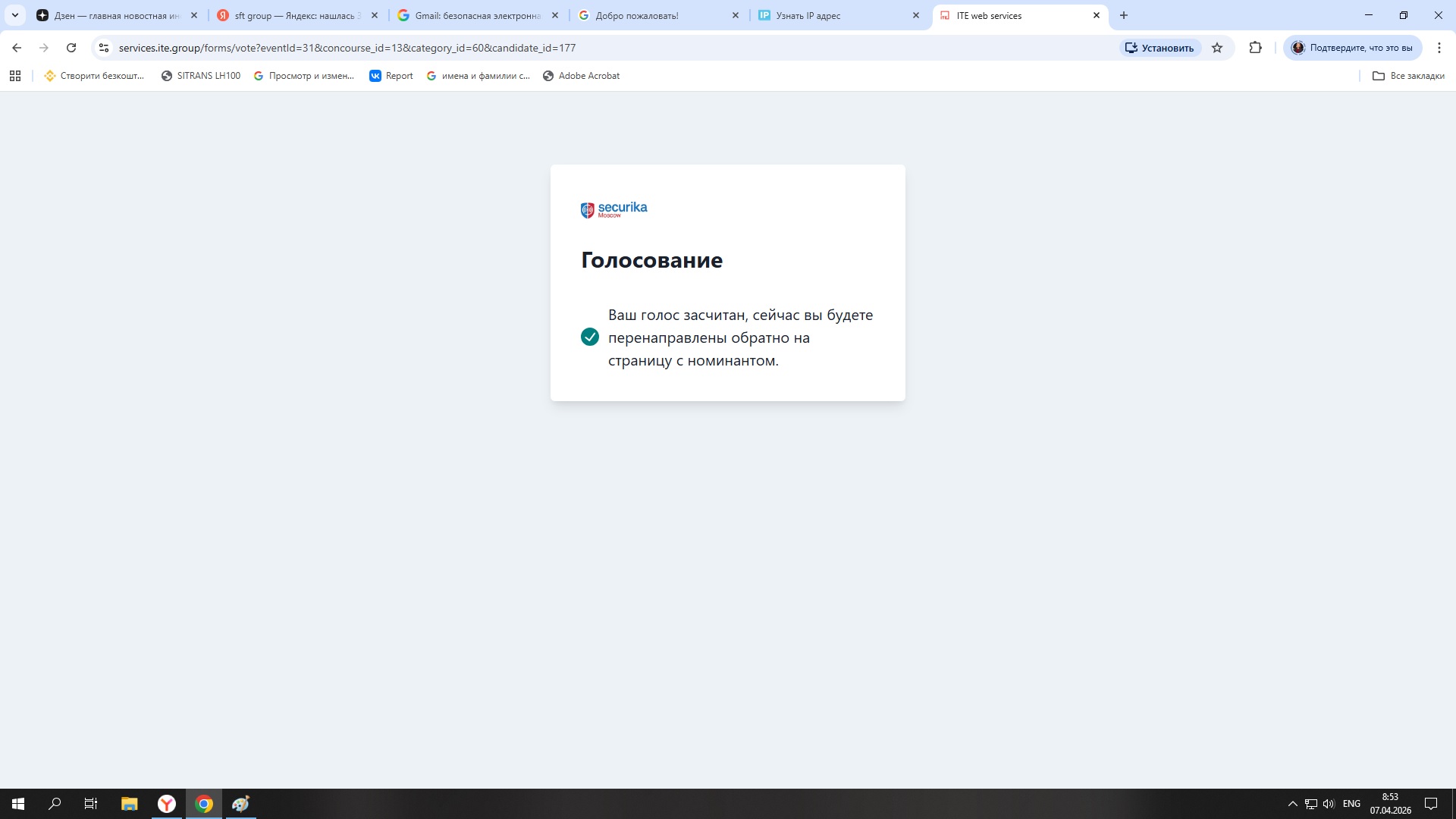Go back to previous page
Image resolution: width=1456 pixels, height=819 pixels.
click(x=17, y=48)
